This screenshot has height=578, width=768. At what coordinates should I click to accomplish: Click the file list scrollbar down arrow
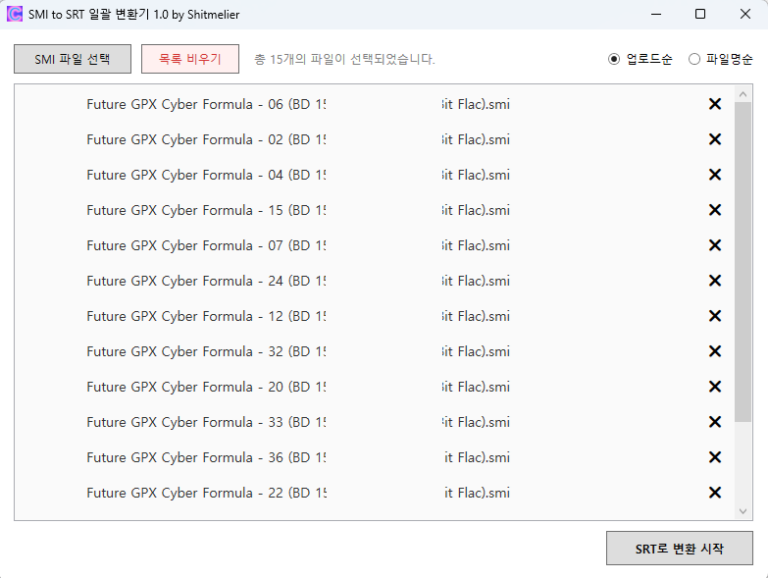743,511
